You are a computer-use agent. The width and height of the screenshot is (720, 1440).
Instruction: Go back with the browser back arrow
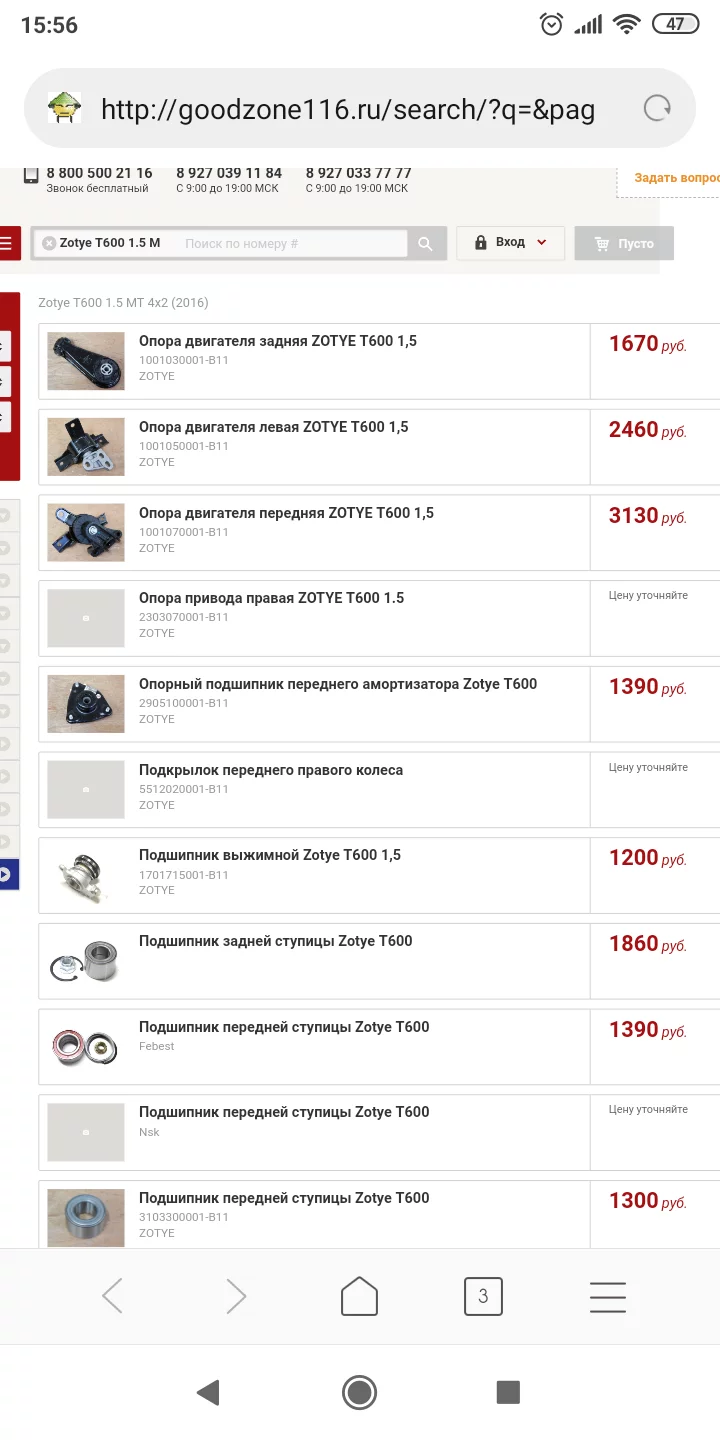point(113,1296)
